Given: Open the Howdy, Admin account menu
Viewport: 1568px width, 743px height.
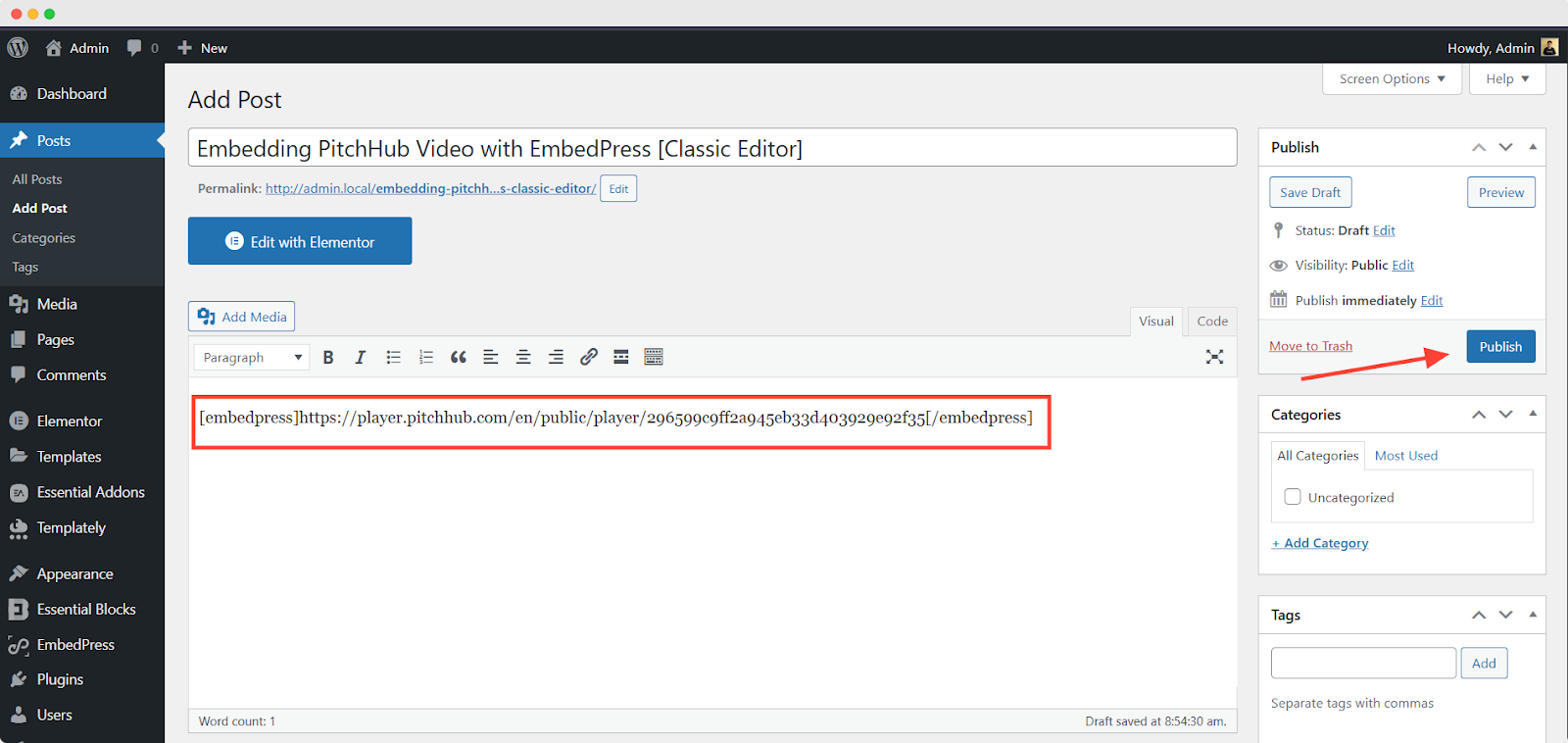Looking at the screenshot, I should (1502, 47).
